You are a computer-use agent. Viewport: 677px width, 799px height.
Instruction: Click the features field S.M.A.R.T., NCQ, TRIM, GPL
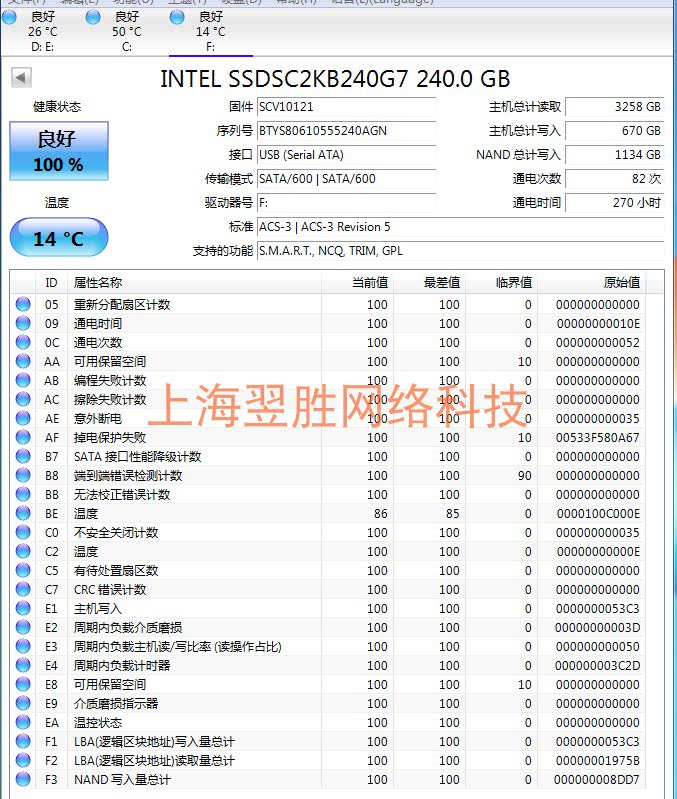[x=461, y=251]
